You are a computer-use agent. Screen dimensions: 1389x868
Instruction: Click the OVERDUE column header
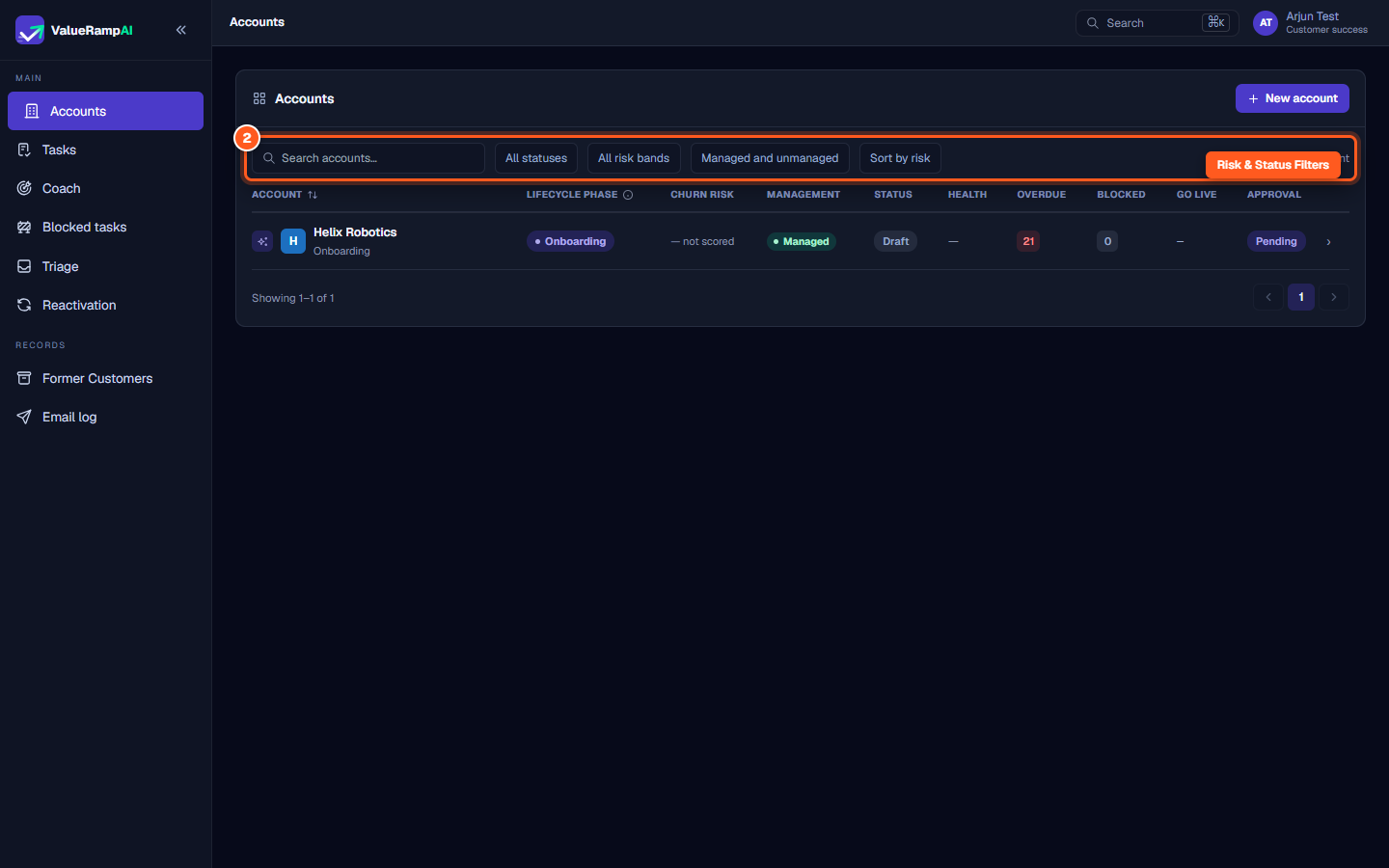pos(1042,195)
